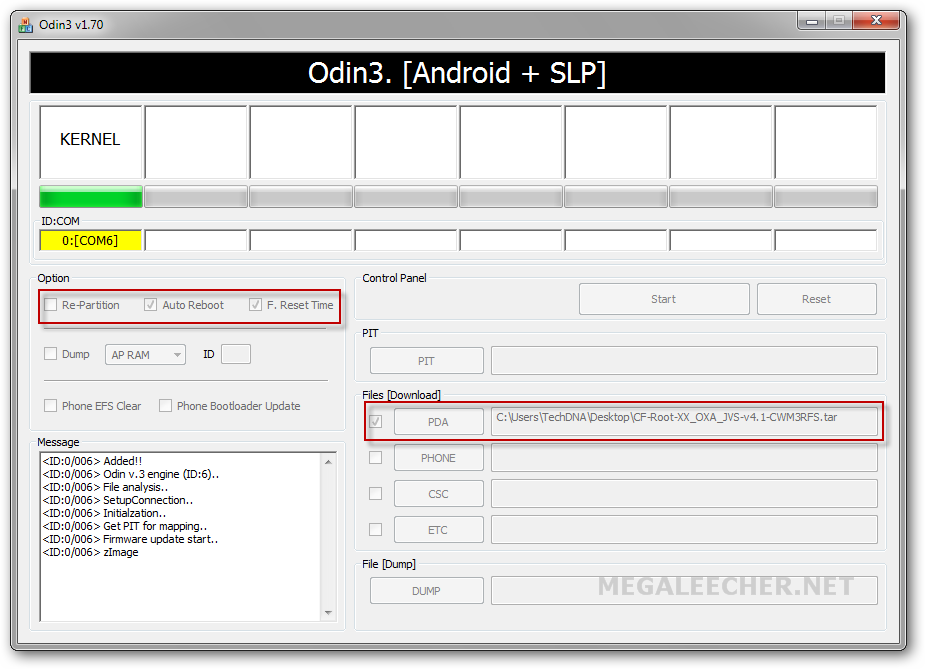The height and width of the screenshot is (669, 925).
Task: Click the 'SetupConnection..' log line
Action: click(118, 500)
